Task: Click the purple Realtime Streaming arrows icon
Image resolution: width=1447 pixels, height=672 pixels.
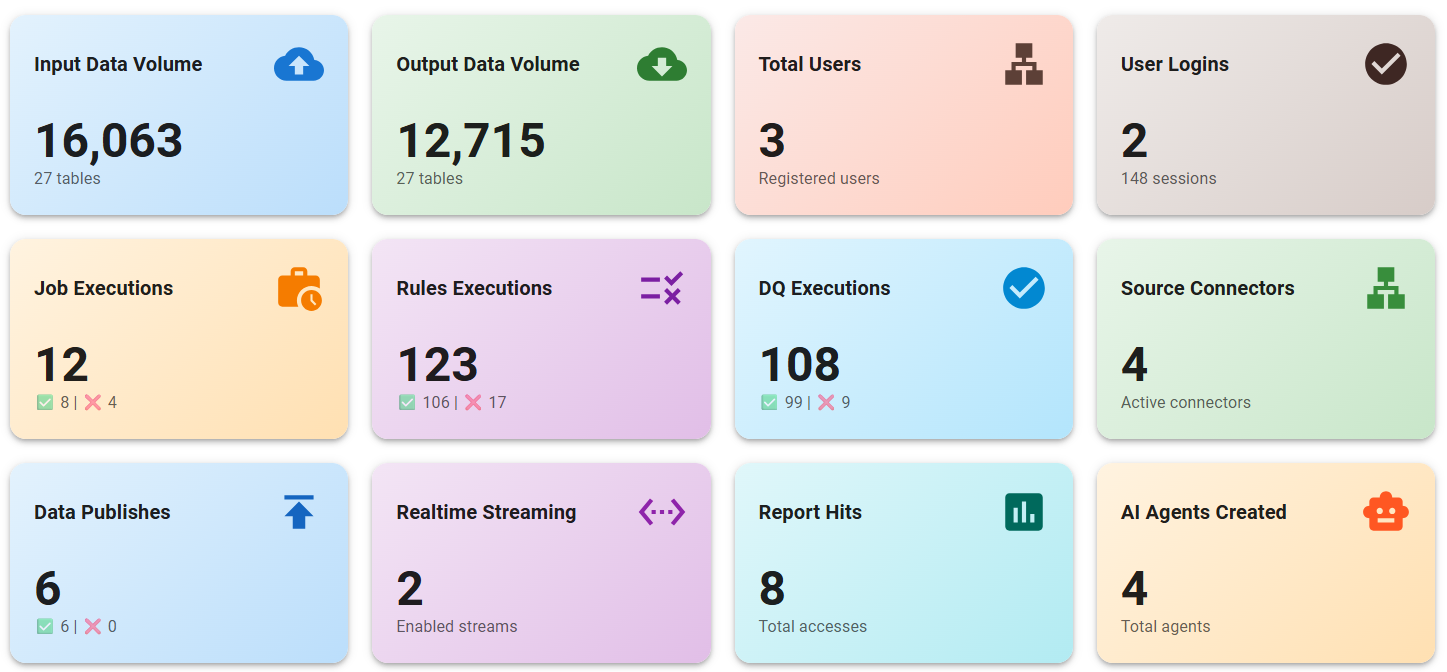Action: click(x=661, y=512)
